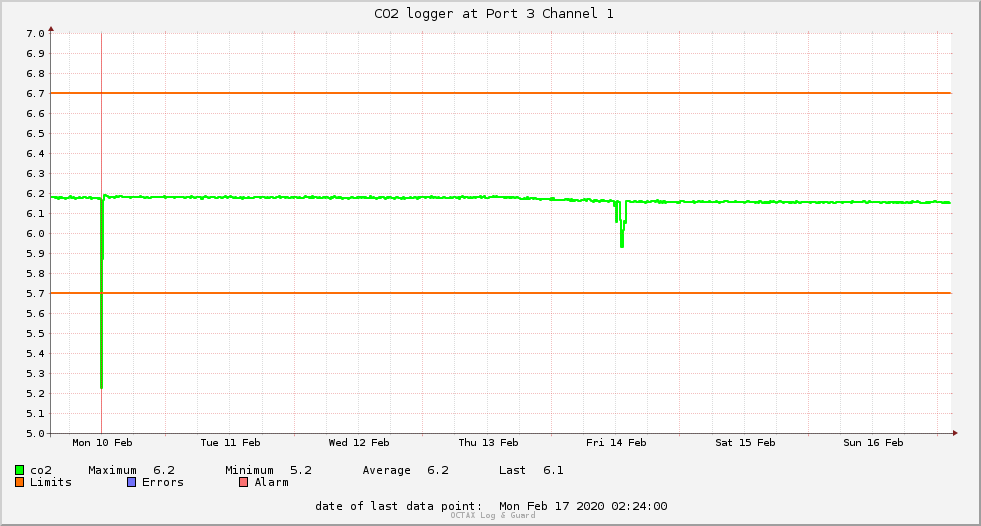Click the 5.0 y-axis value

click(x=36, y=434)
